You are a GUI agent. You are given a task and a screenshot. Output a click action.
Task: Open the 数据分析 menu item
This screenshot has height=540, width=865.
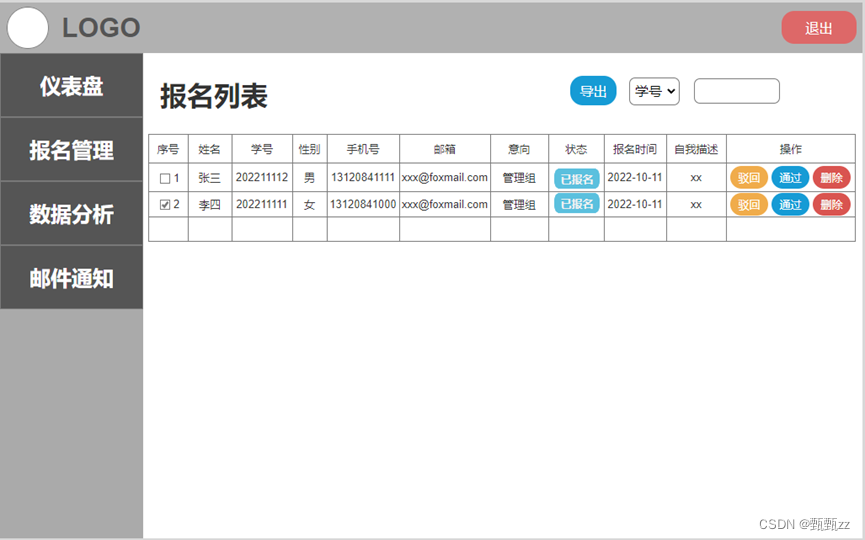(72, 213)
